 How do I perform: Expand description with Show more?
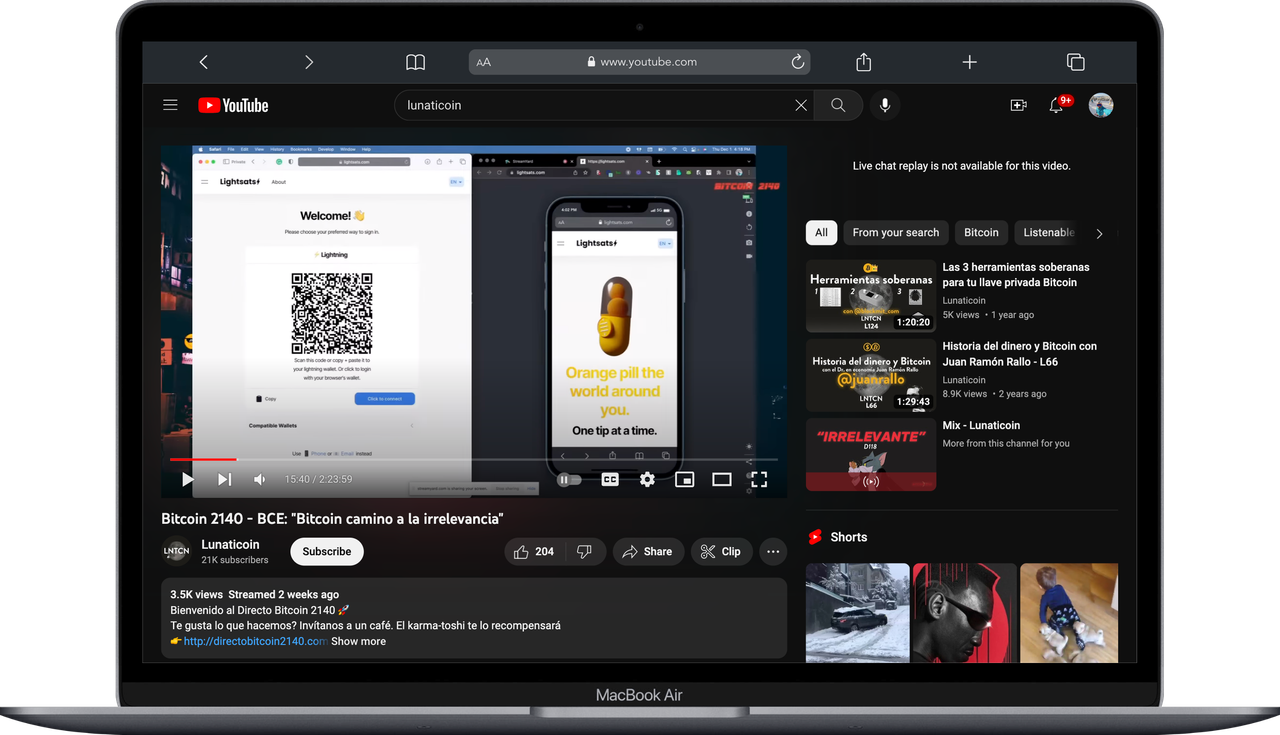pos(358,642)
